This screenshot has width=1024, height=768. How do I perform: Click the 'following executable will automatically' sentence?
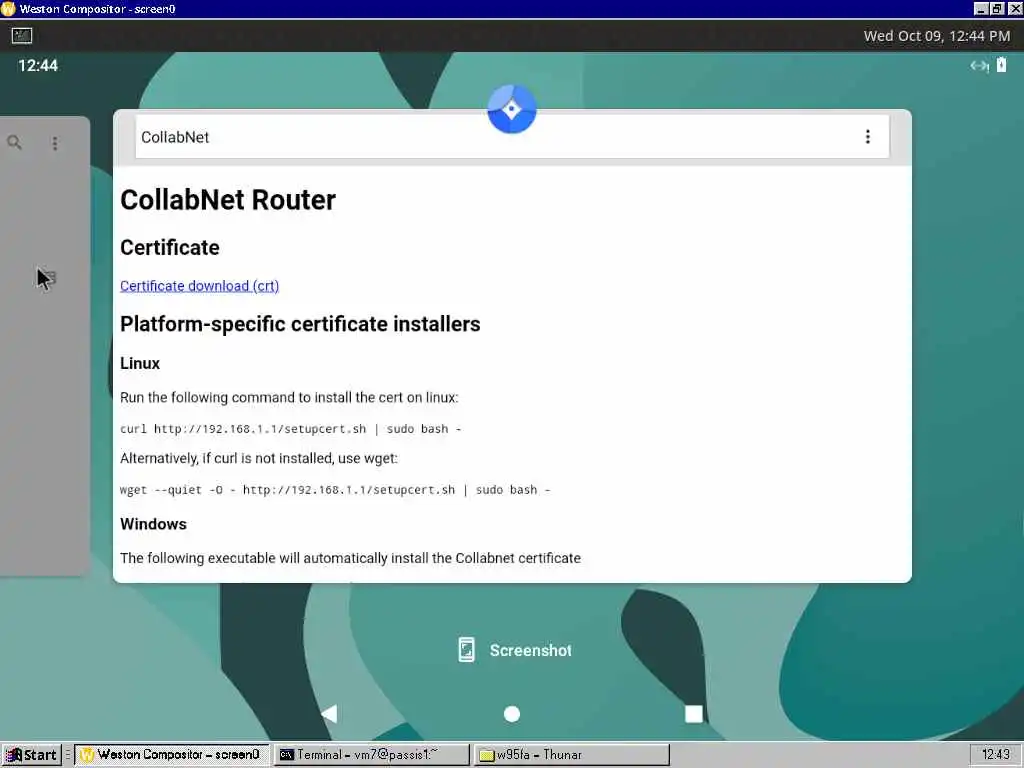pyautogui.click(x=351, y=558)
